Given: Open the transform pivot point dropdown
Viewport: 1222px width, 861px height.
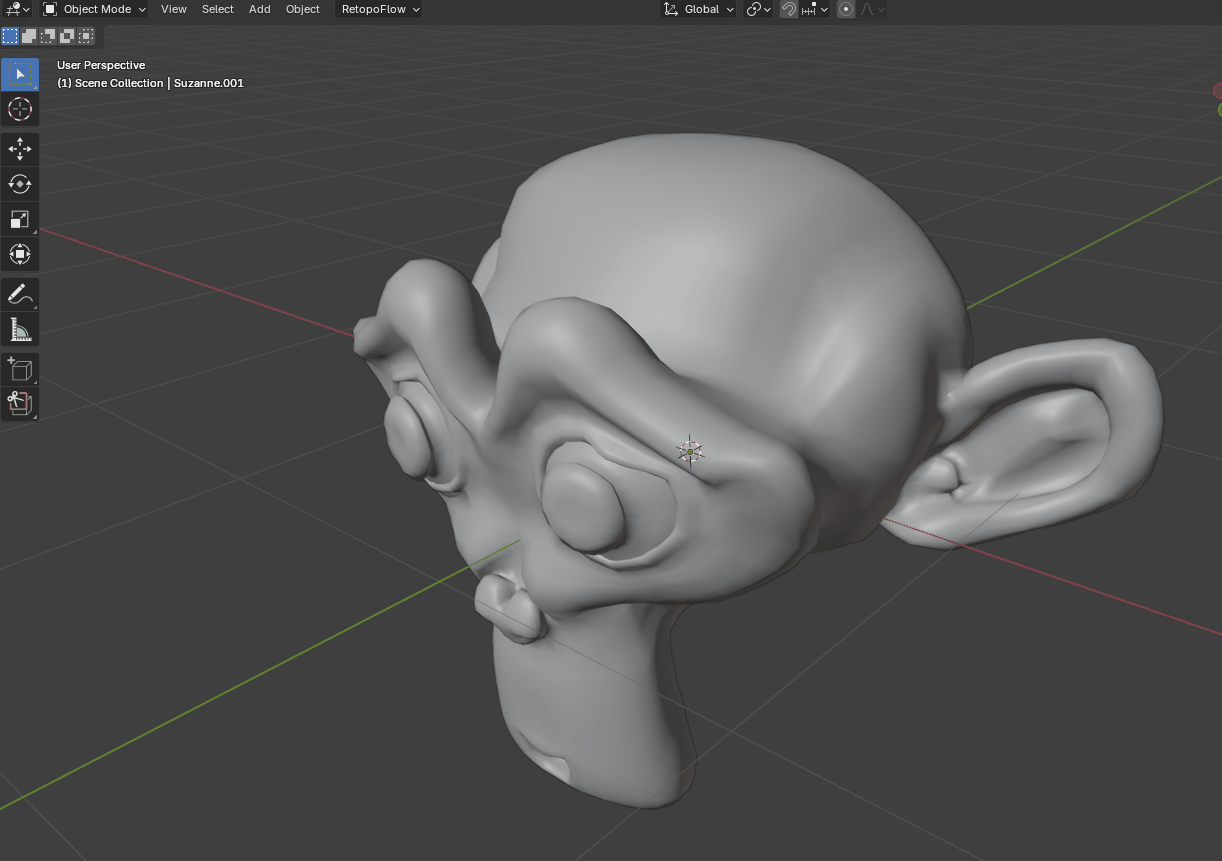Looking at the screenshot, I should 759,9.
